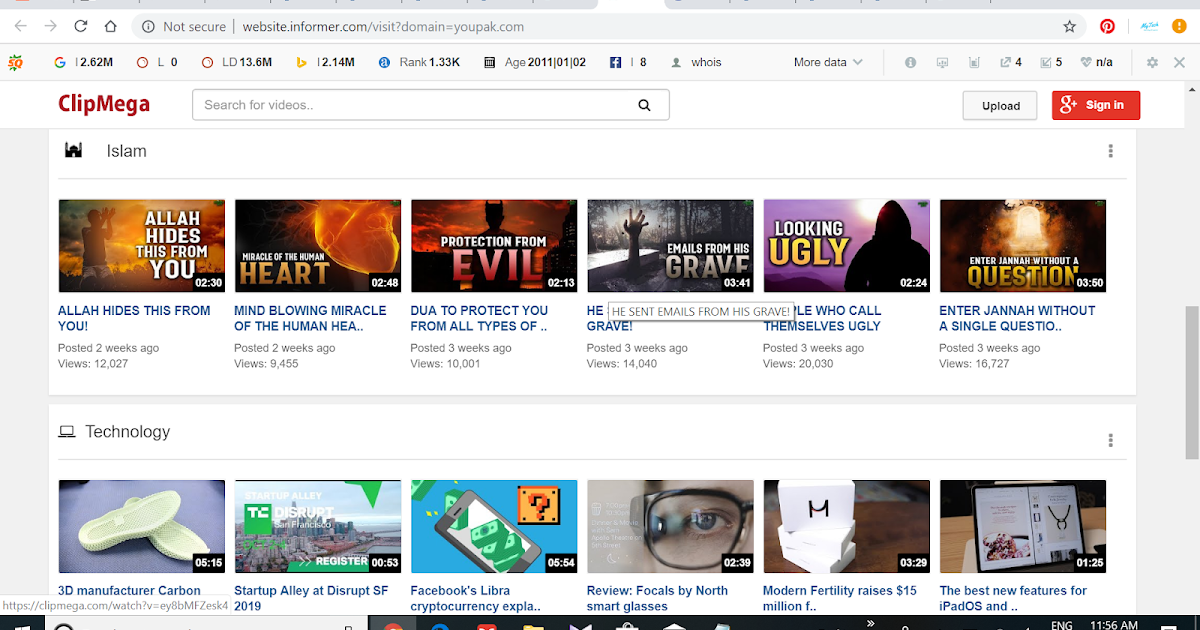This screenshot has width=1200, height=630.
Task: Click the SEO toolbar info icon
Action: pos(910,62)
